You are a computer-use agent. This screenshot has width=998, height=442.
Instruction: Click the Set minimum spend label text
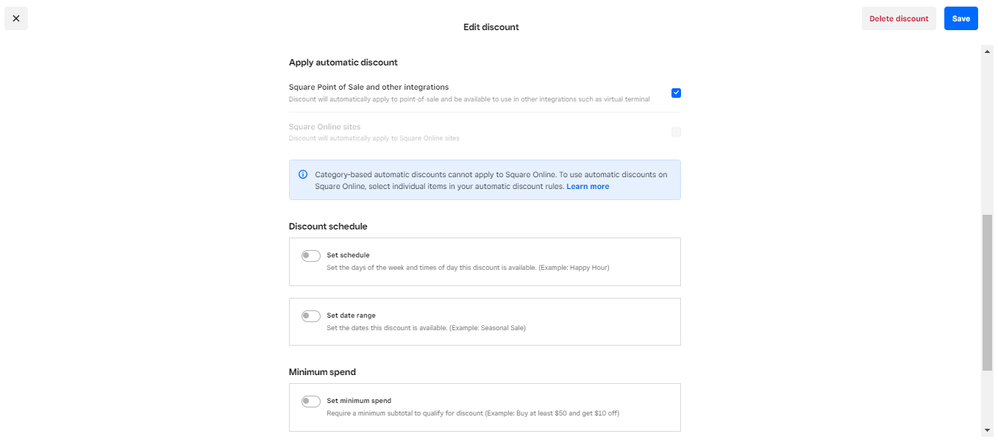tap(359, 400)
